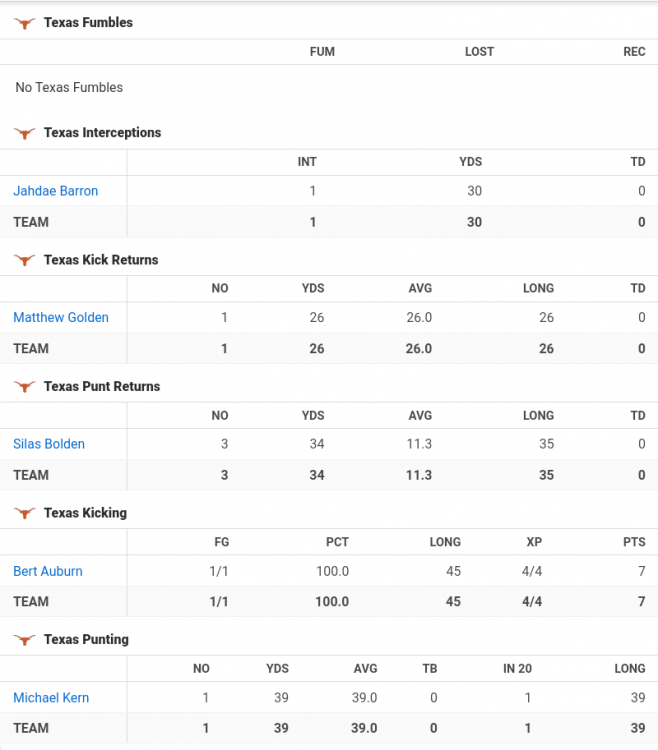Click Longhorns logo beside Texas Fumbles

pyautogui.click(x=25, y=23)
